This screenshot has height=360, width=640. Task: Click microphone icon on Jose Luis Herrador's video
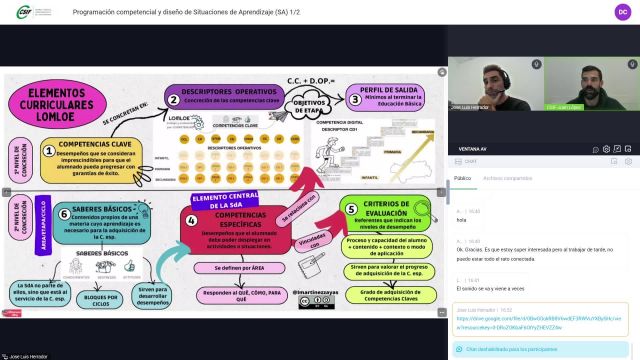tap(536, 64)
